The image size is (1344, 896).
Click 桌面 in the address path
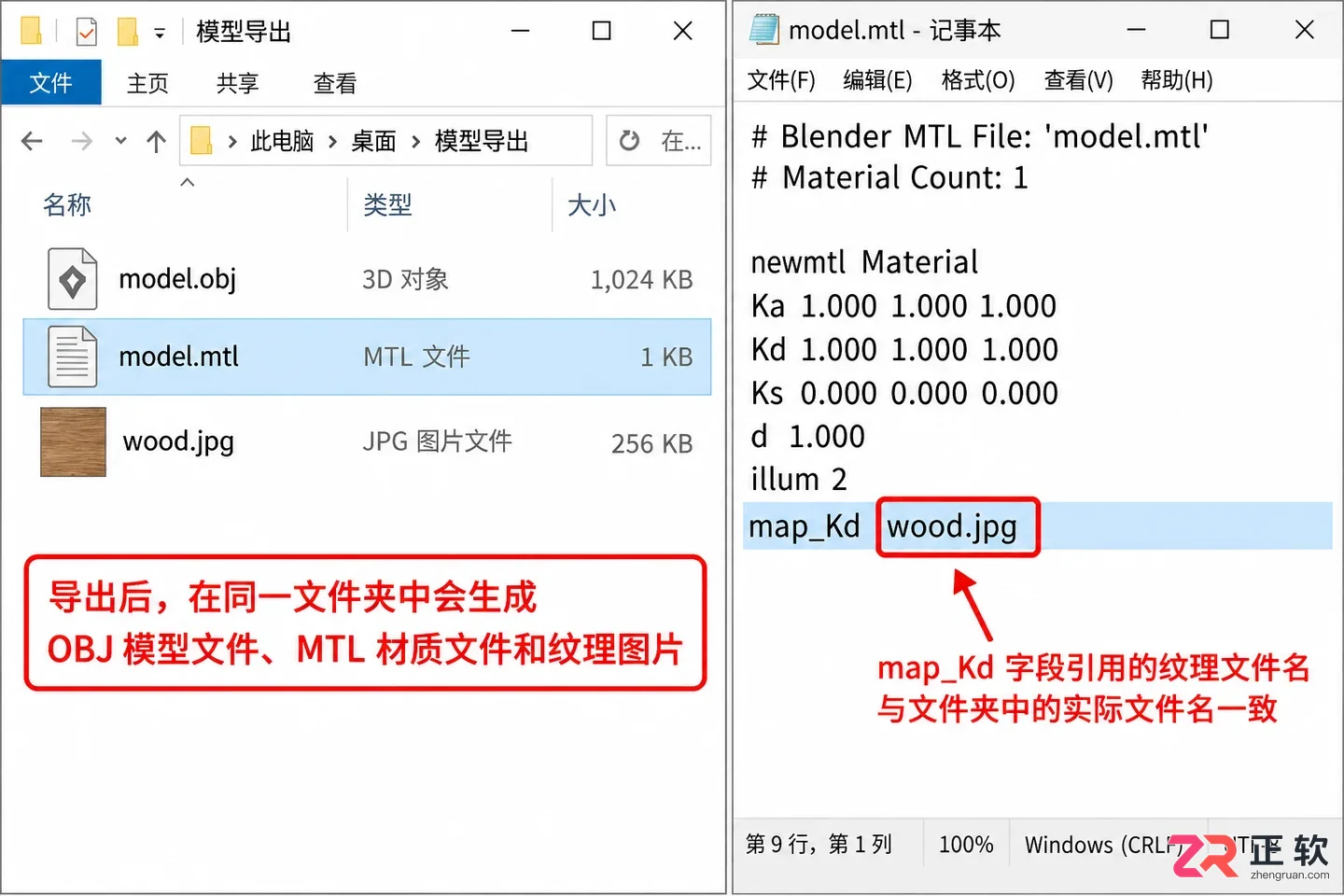(x=373, y=141)
